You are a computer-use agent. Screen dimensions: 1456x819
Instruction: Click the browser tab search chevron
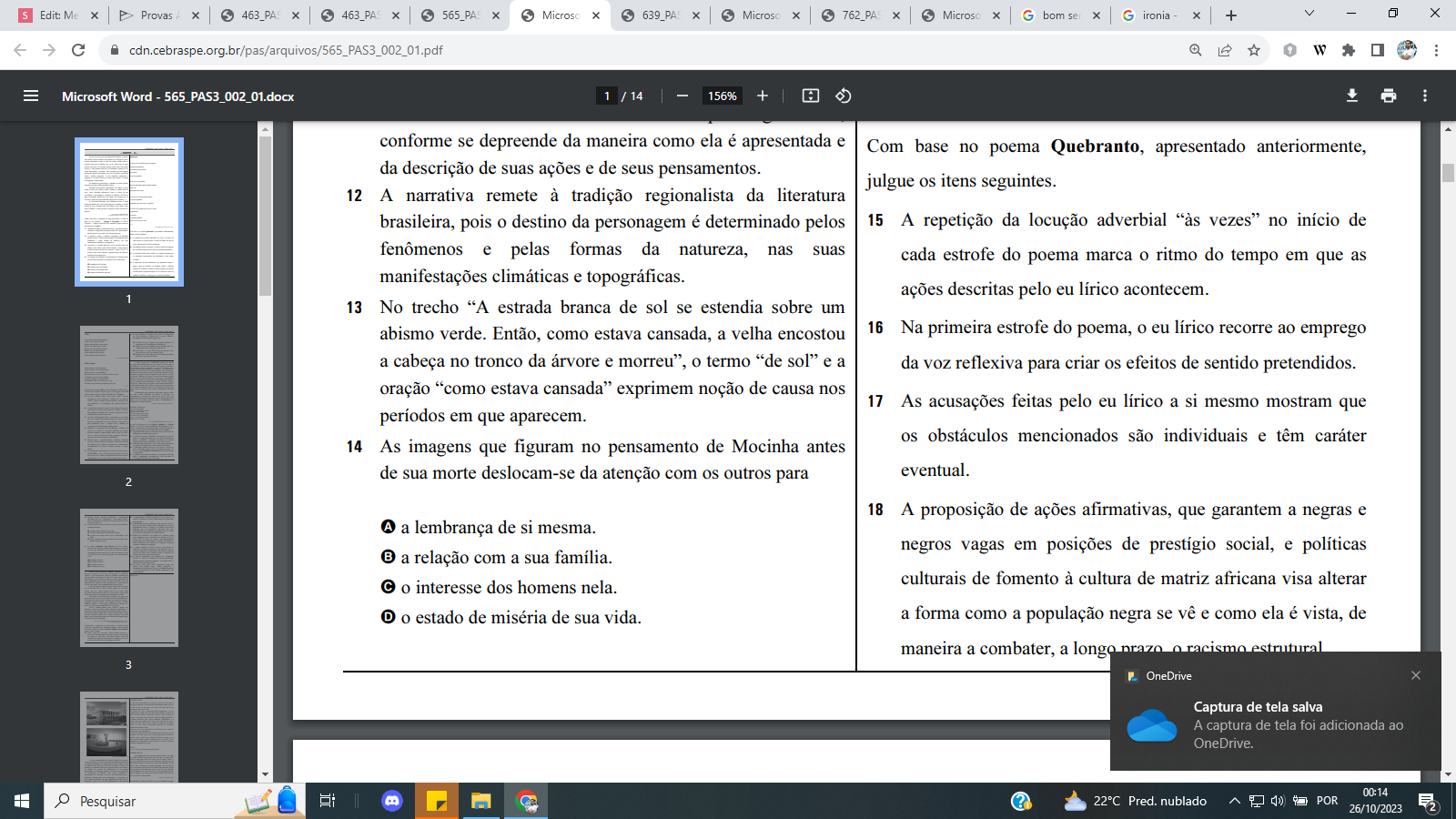click(x=1309, y=14)
